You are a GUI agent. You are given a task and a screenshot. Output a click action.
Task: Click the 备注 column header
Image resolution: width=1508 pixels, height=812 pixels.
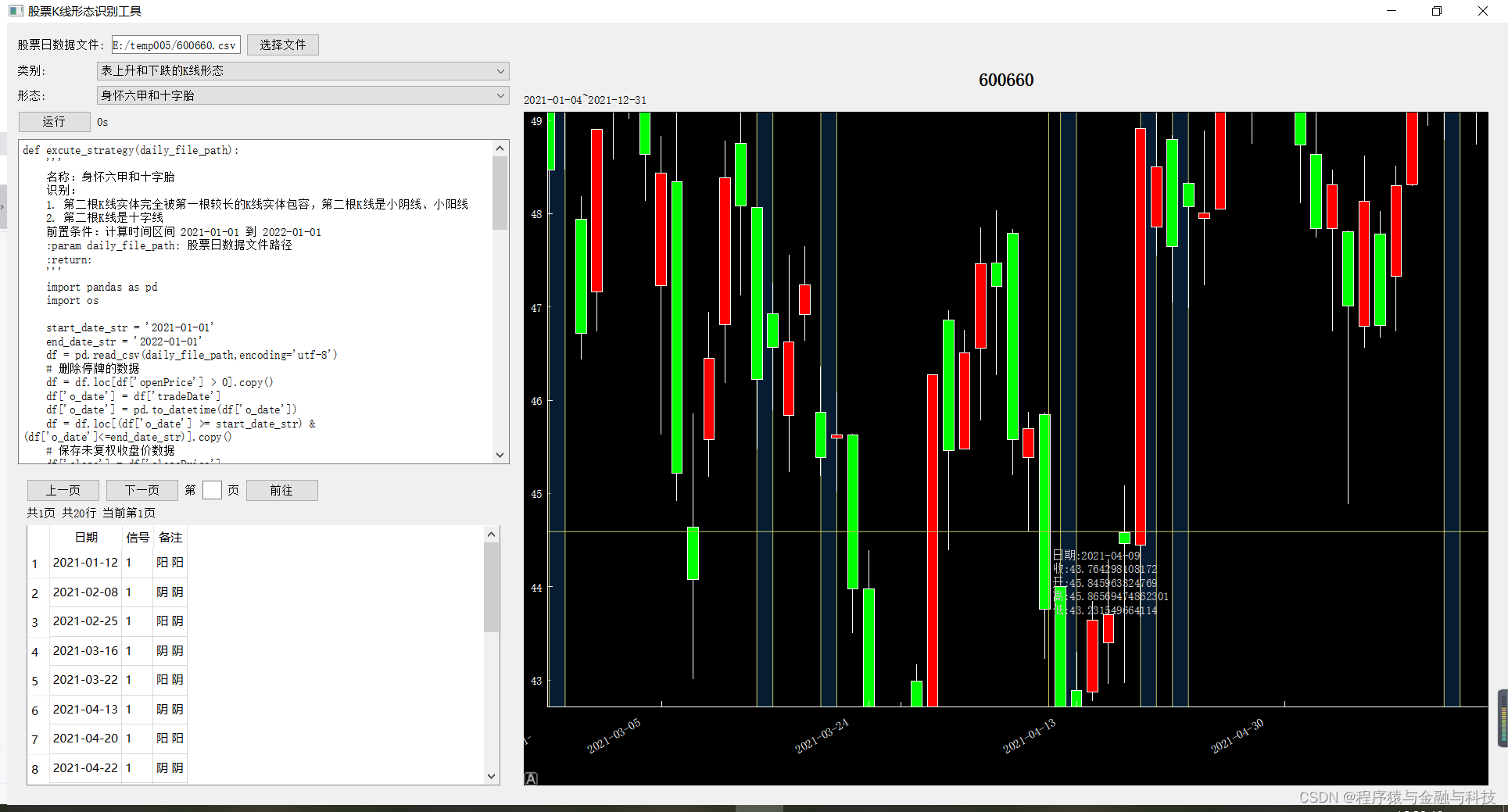click(x=170, y=538)
